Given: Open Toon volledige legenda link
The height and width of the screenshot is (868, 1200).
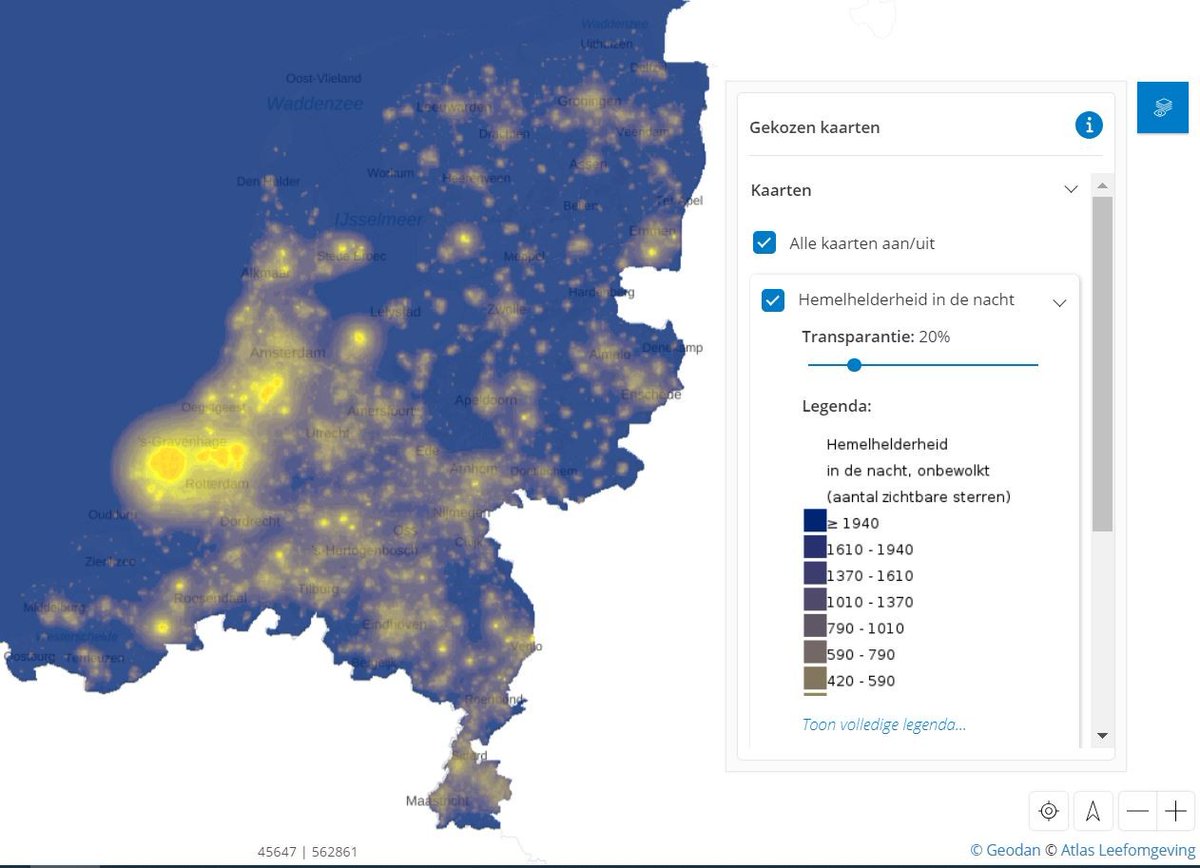Looking at the screenshot, I should (884, 724).
